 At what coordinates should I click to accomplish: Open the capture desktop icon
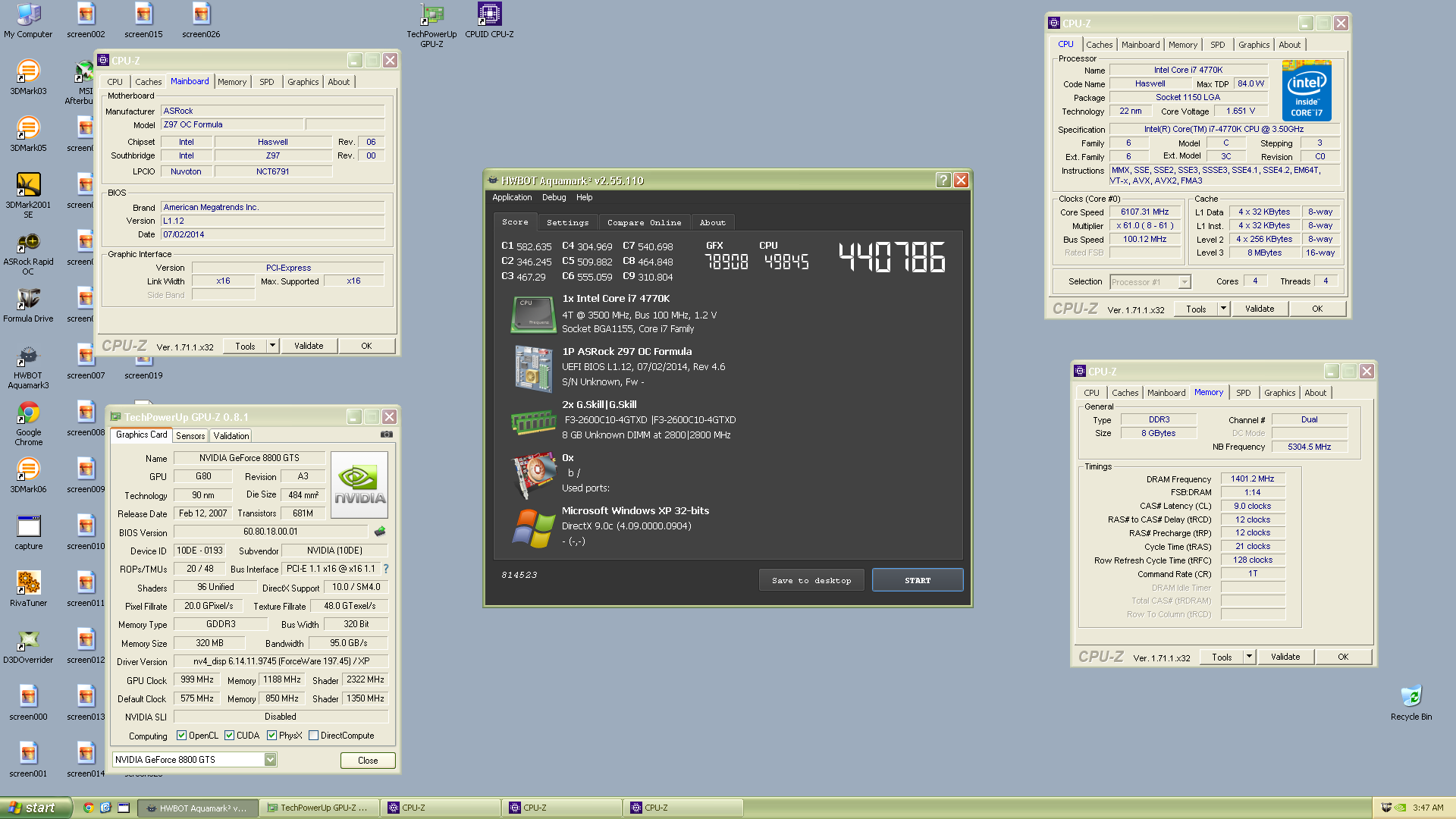tap(28, 532)
